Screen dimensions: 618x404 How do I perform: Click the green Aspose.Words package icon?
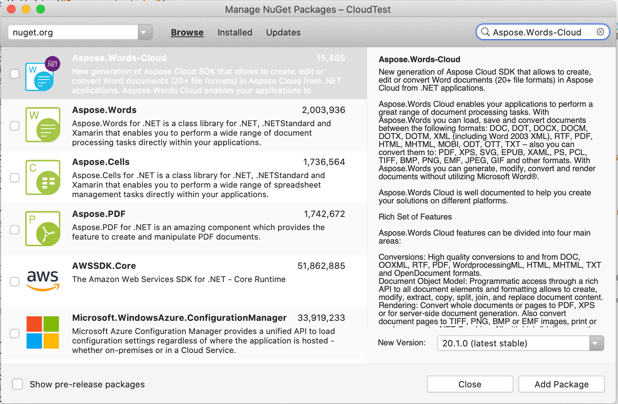coord(43,125)
